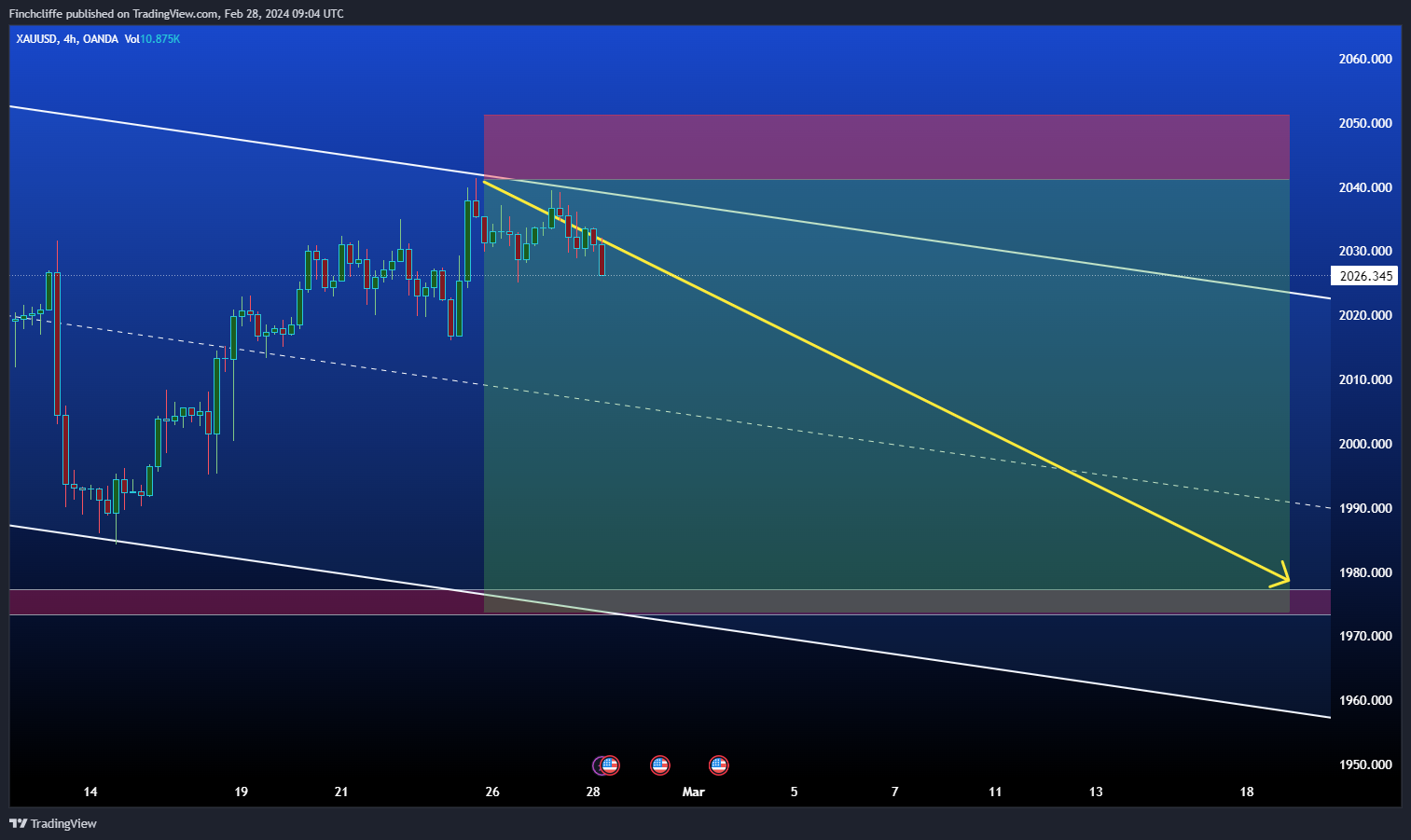Click the 4h timeframe label
1411x840 pixels.
(71, 39)
